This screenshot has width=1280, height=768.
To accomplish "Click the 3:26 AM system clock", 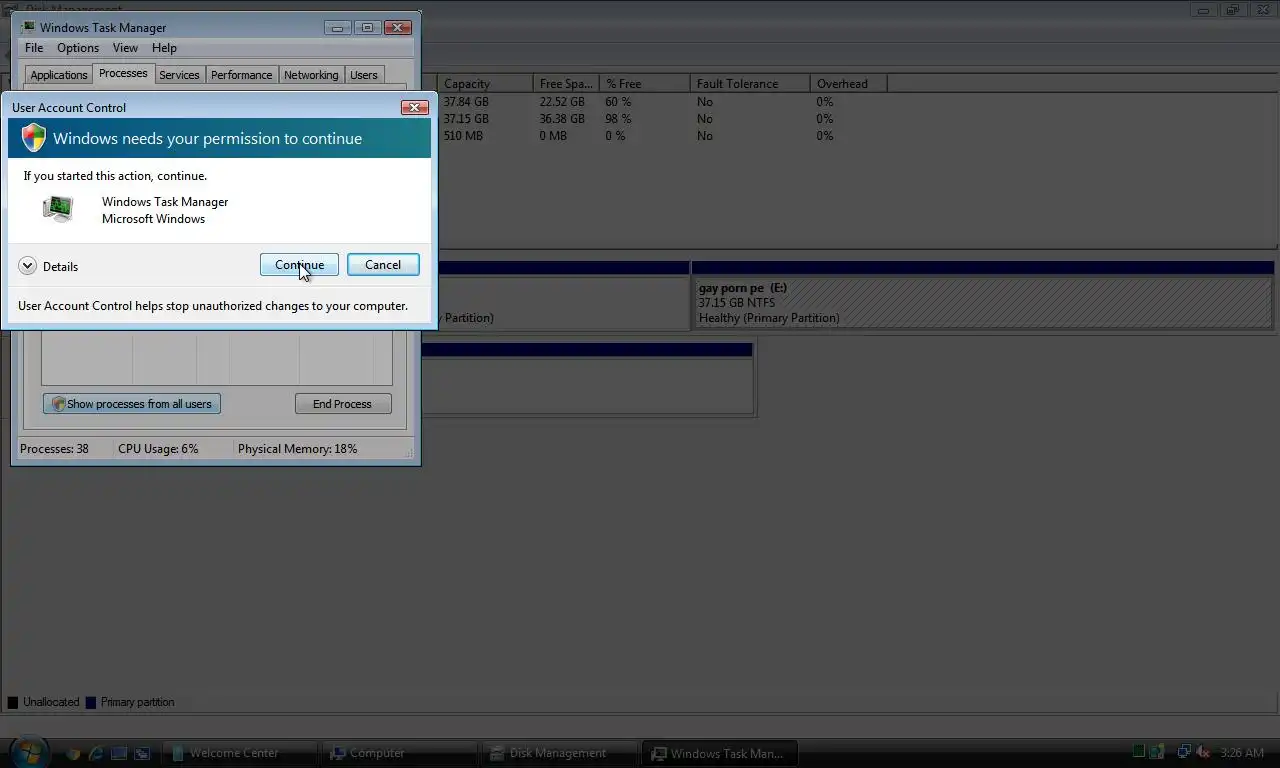I will [1242, 753].
